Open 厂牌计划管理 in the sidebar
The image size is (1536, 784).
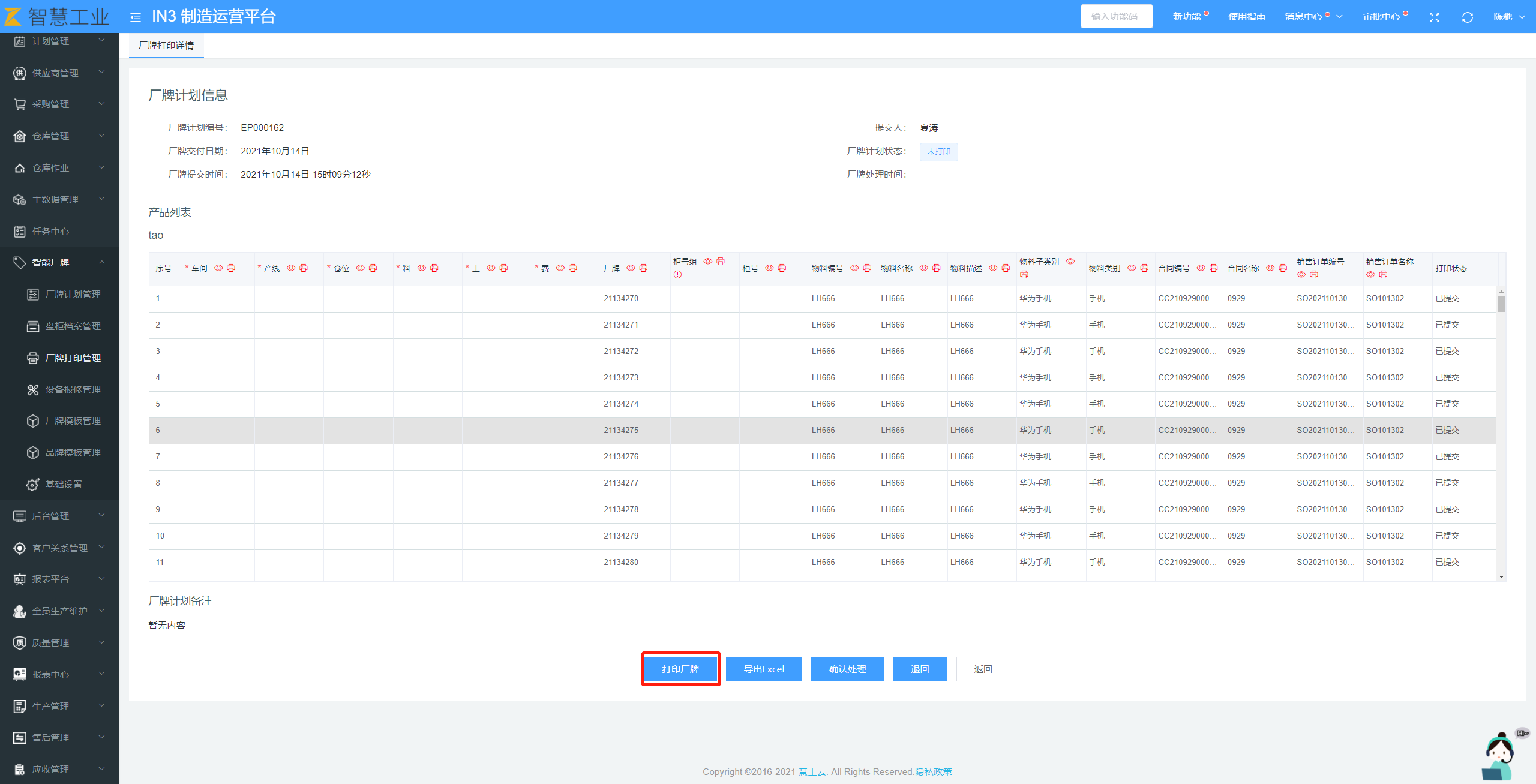click(x=73, y=294)
